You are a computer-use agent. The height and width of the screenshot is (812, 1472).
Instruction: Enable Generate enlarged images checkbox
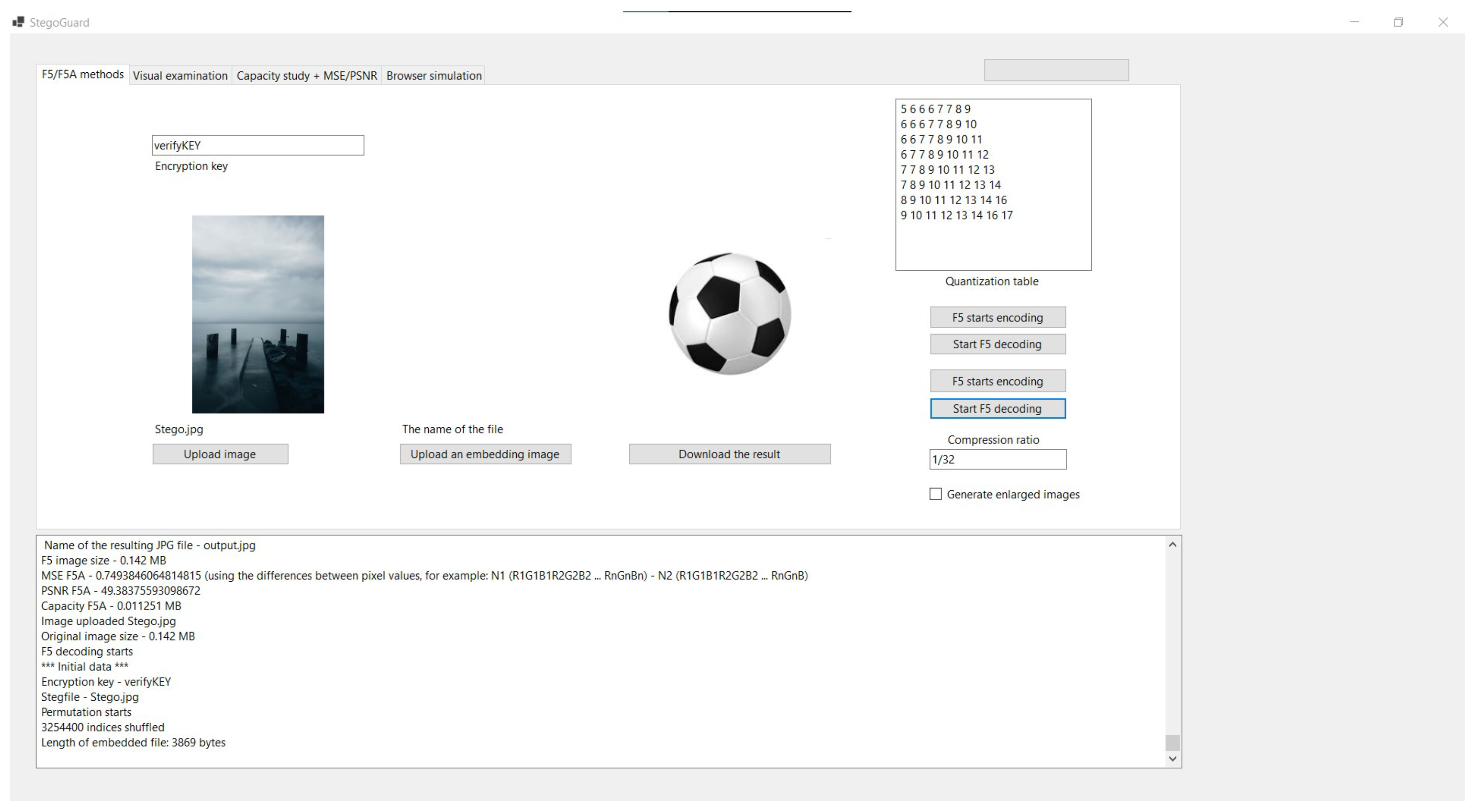(936, 494)
